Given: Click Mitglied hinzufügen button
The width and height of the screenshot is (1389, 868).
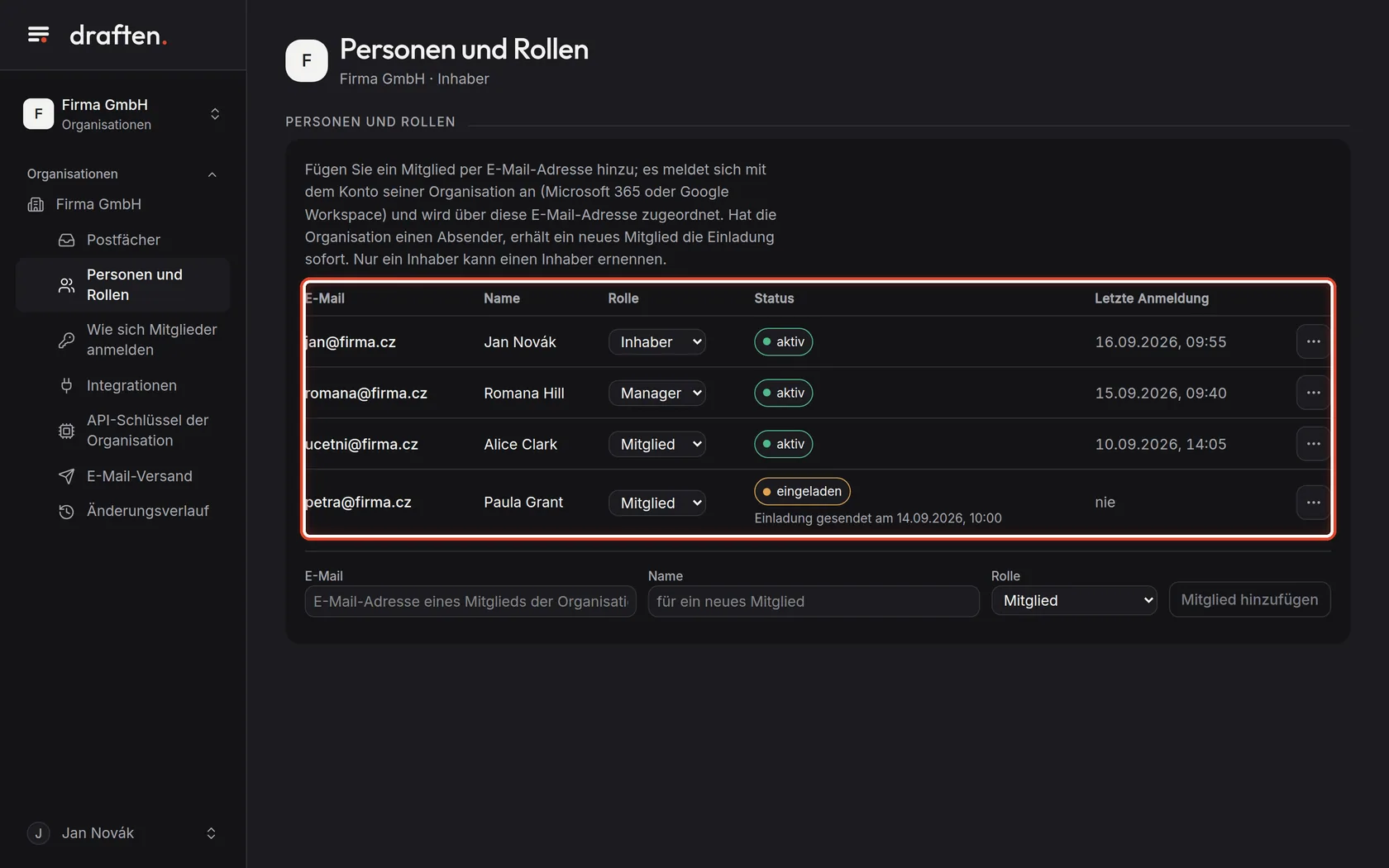Looking at the screenshot, I should [x=1249, y=600].
